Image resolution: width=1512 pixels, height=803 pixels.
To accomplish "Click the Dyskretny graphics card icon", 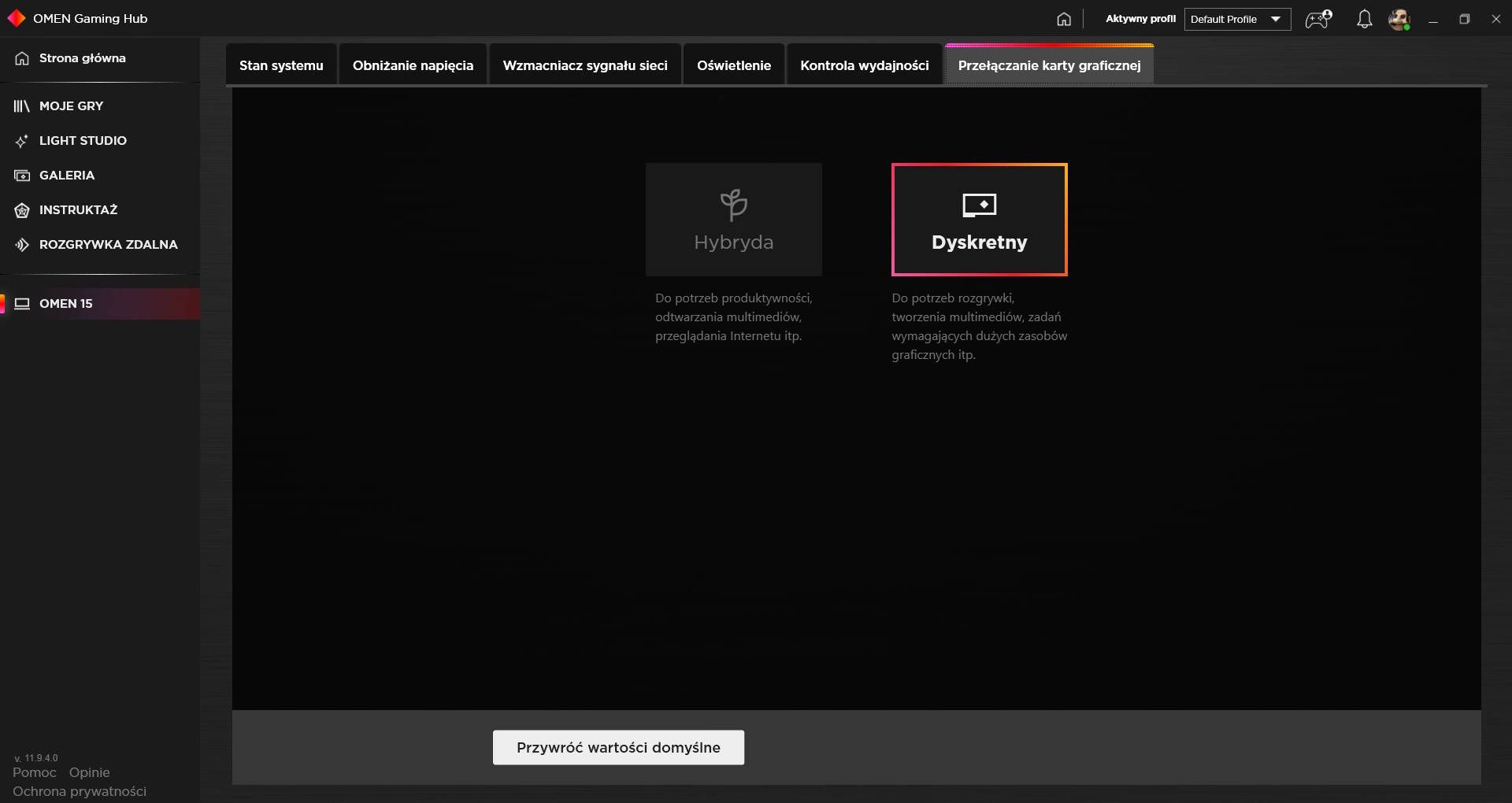I will point(980,205).
